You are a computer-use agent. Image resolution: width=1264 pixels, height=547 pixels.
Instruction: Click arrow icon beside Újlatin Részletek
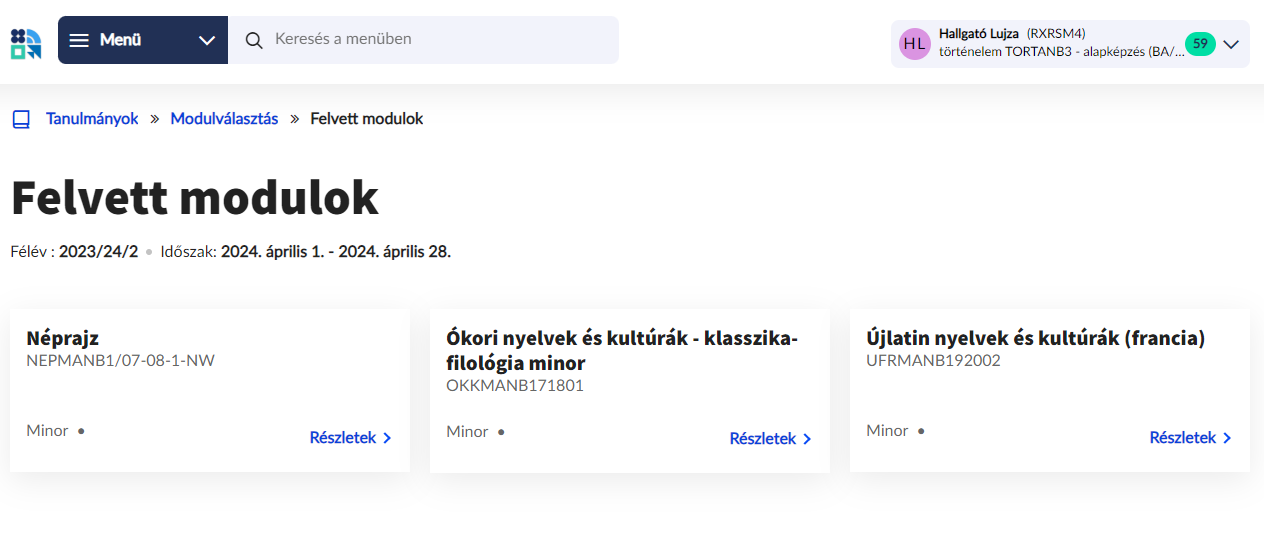[1227, 438]
